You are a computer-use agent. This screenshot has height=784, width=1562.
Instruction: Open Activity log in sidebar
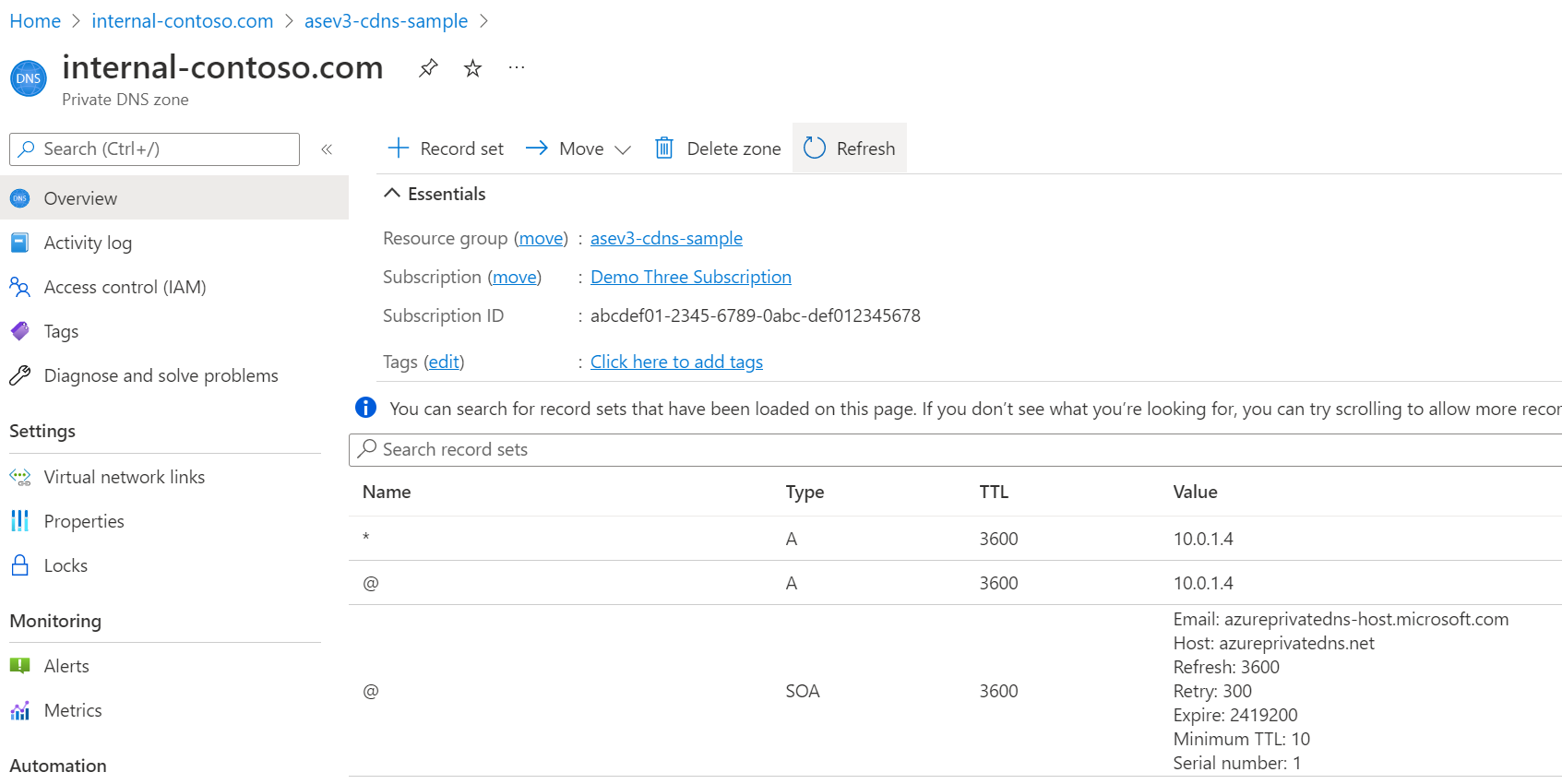coord(88,243)
